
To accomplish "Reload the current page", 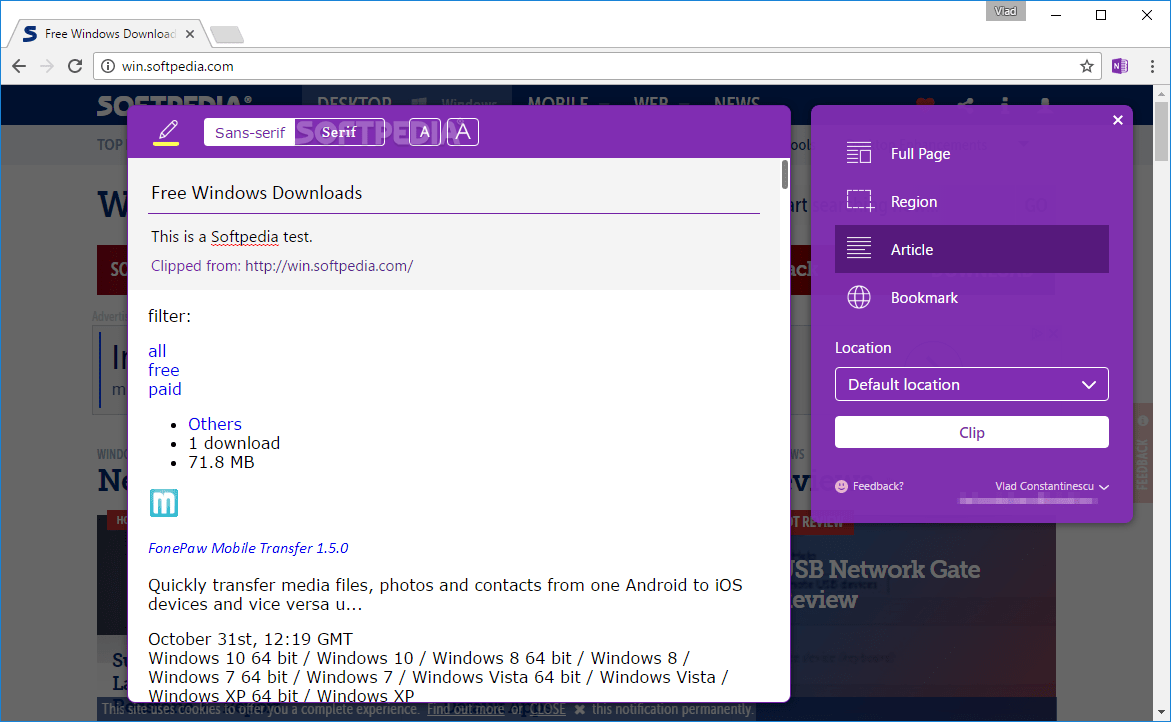I will coord(75,66).
